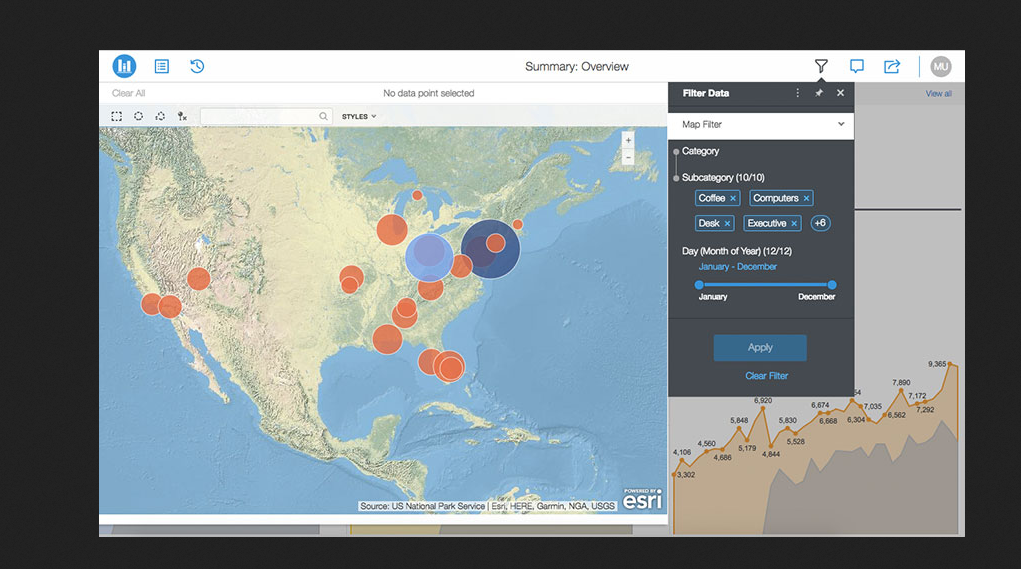Click the December slider handle
Image resolution: width=1021 pixels, height=569 pixels.
click(x=832, y=285)
